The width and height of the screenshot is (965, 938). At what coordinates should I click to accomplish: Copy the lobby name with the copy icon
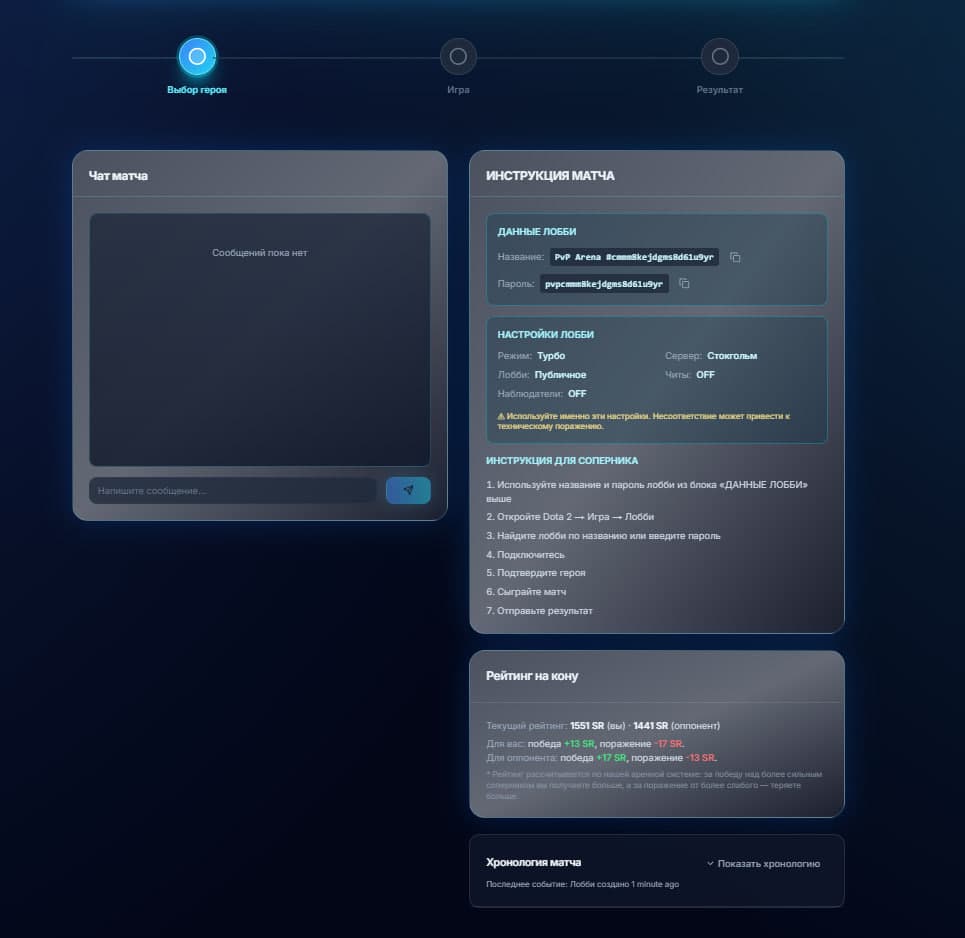(735, 257)
